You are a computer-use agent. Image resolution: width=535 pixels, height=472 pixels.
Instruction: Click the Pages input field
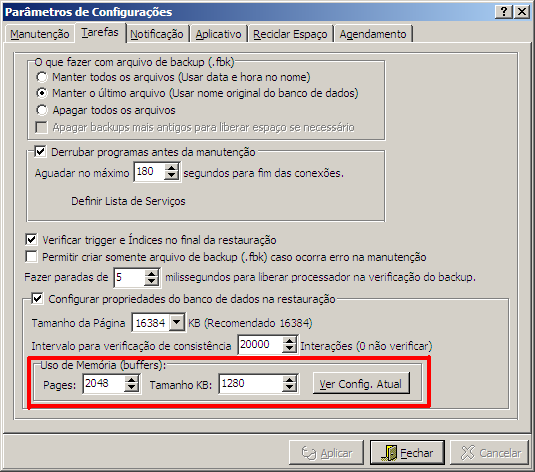coord(104,384)
